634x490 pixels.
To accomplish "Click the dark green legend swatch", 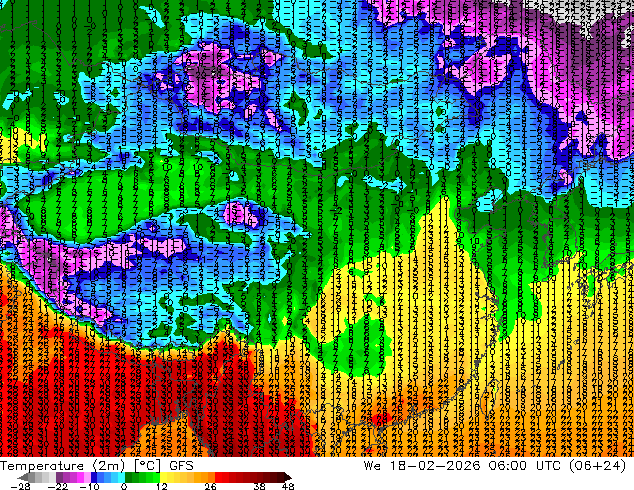I will [129, 477].
